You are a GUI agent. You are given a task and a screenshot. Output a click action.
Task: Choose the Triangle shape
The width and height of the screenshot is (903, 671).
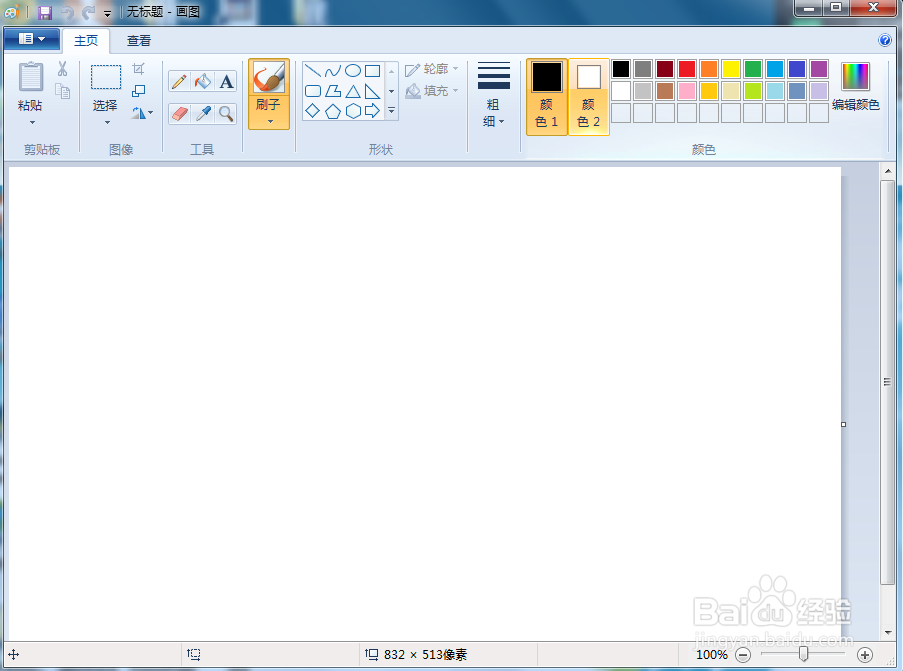[x=353, y=91]
